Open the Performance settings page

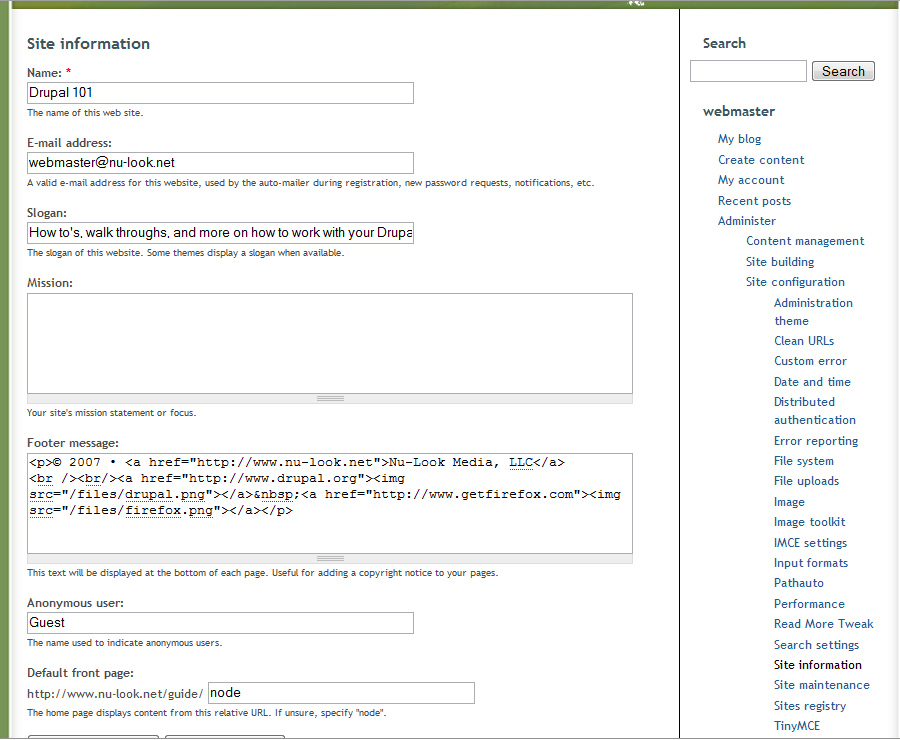pyautogui.click(x=809, y=604)
